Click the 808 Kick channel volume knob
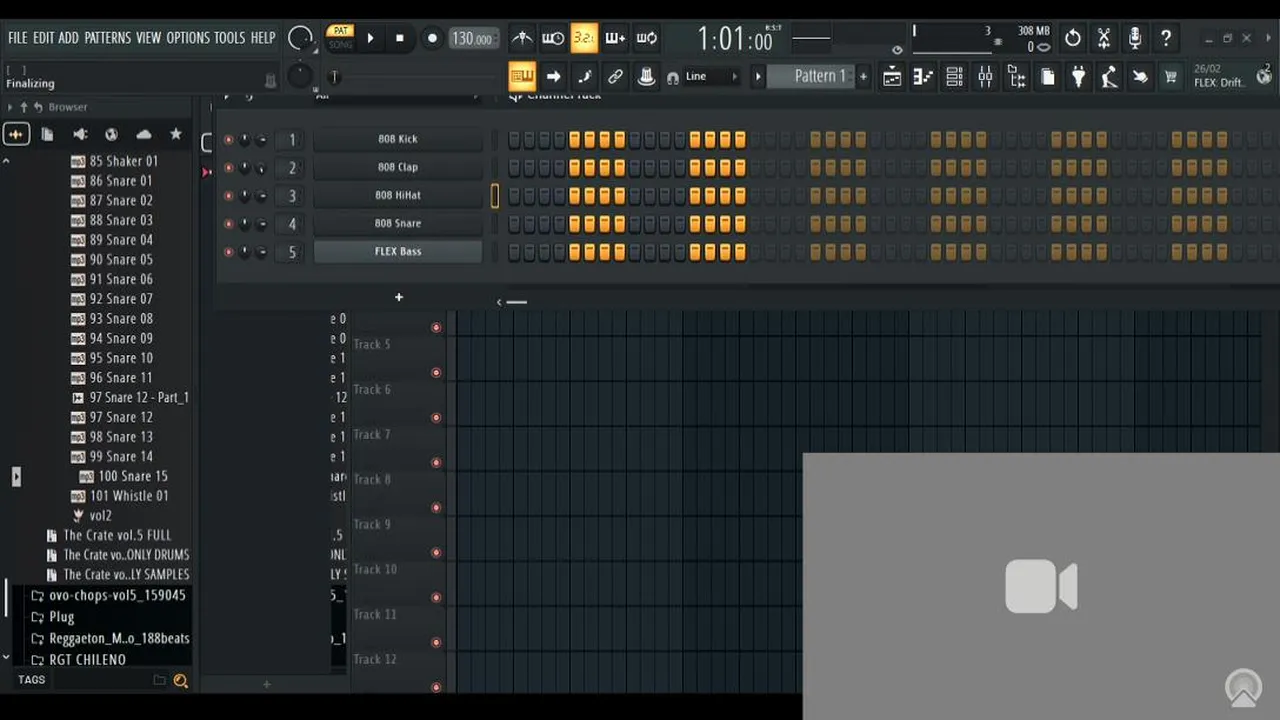Viewport: 1280px width, 720px height. (261, 140)
